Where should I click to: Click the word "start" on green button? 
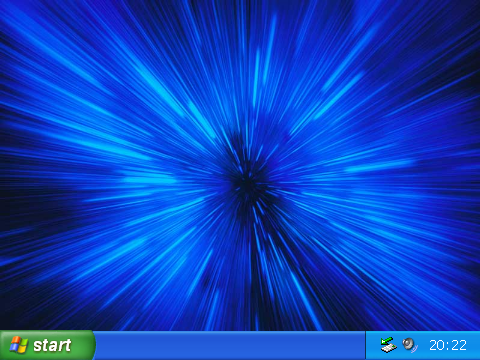(x=52, y=345)
